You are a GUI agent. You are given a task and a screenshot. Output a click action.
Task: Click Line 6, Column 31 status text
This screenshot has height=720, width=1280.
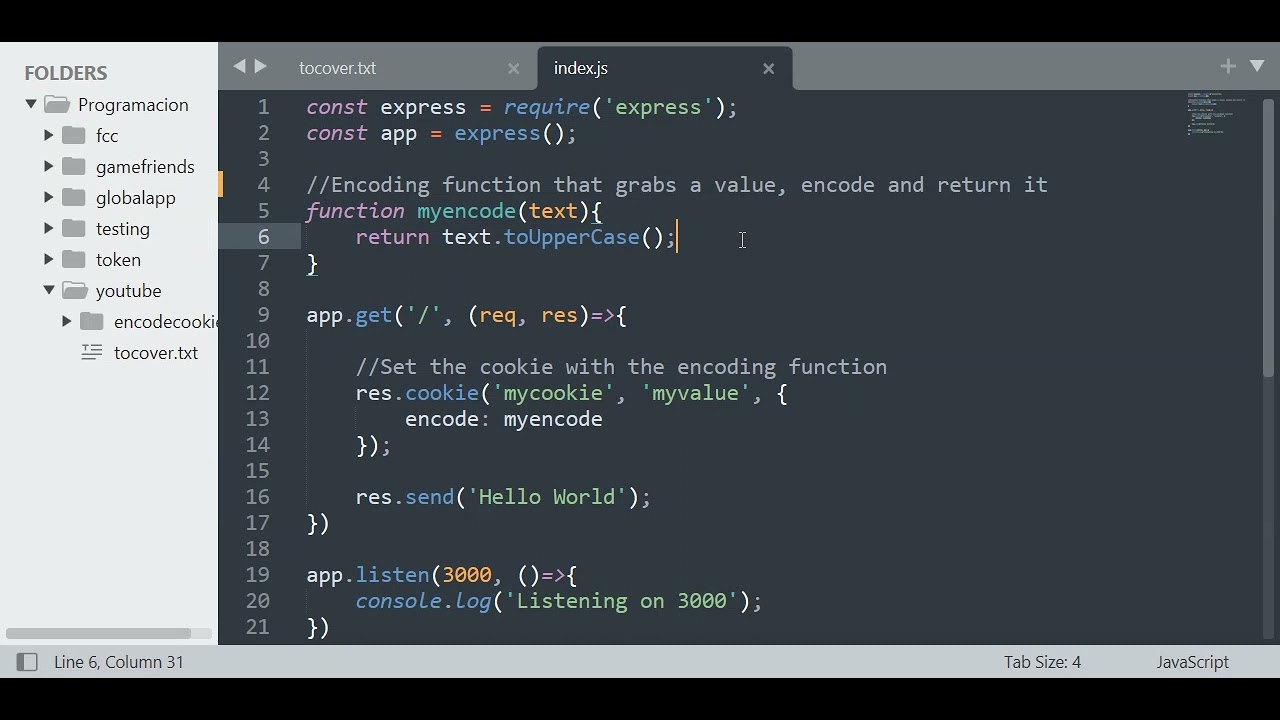point(119,662)
